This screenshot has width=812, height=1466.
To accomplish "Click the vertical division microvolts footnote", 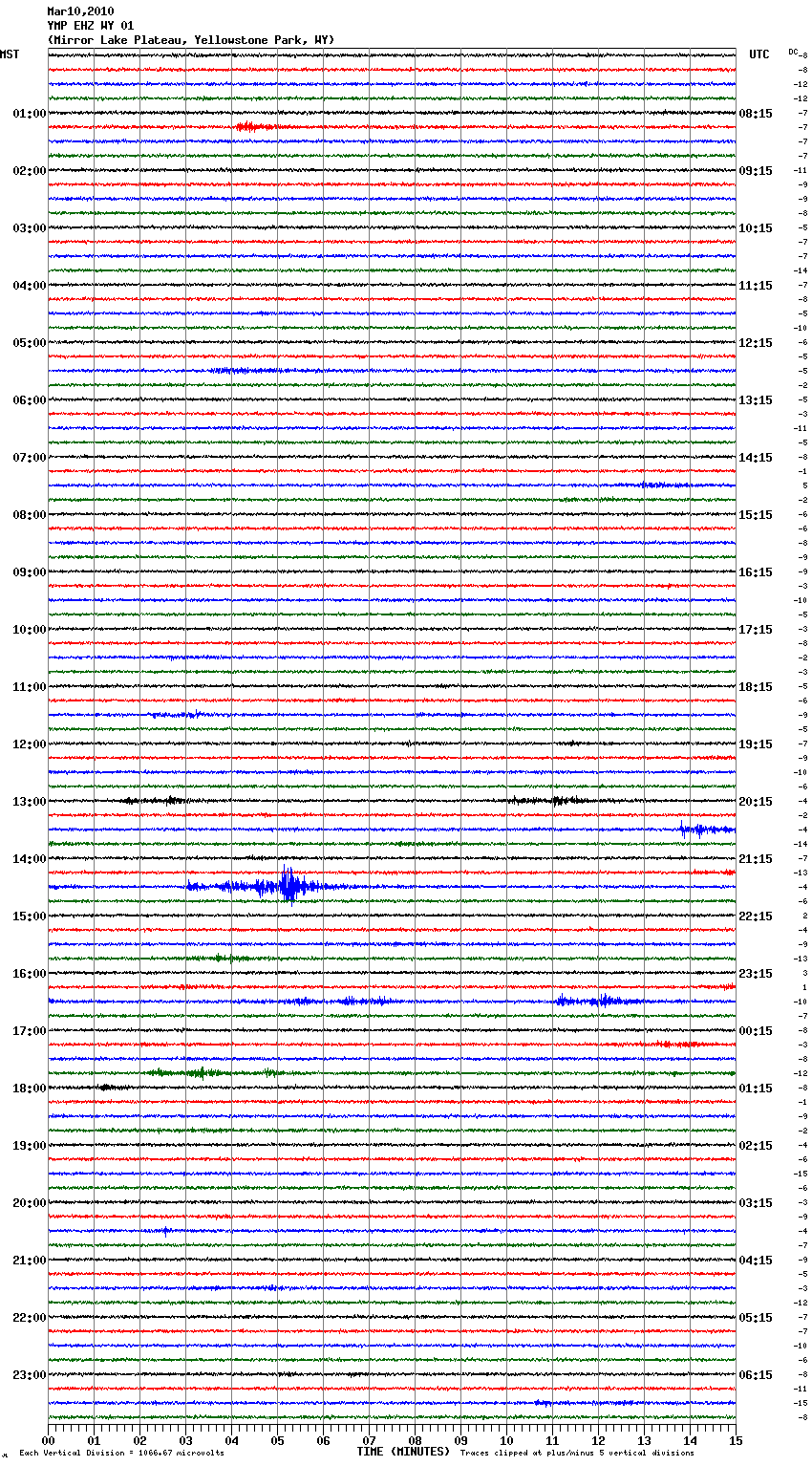I will click(122, 1454).
